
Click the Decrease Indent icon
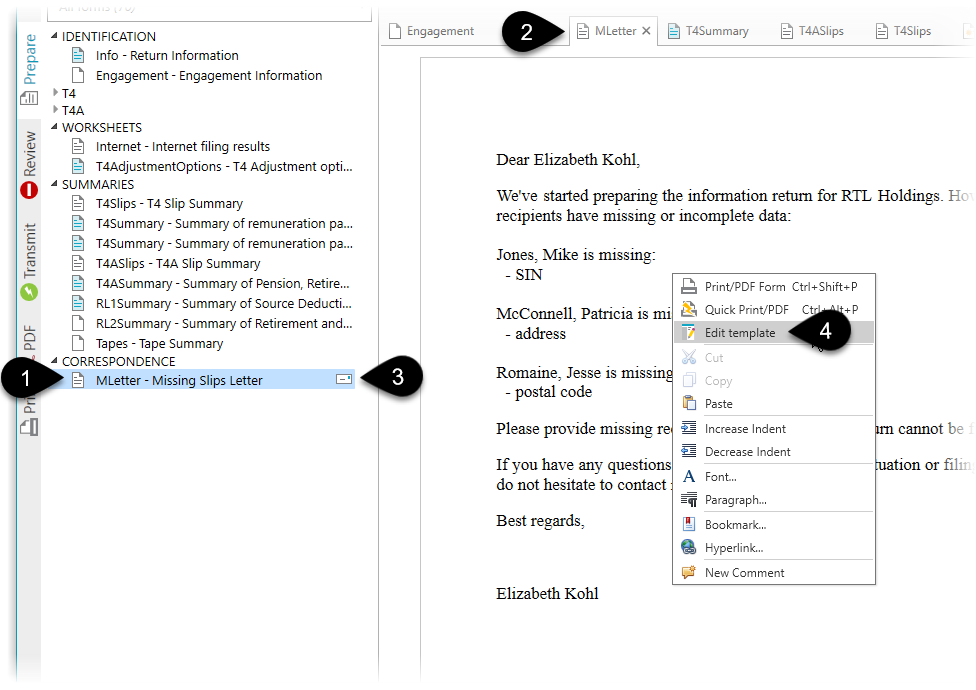pyautogui.click(x=689, y=452)
